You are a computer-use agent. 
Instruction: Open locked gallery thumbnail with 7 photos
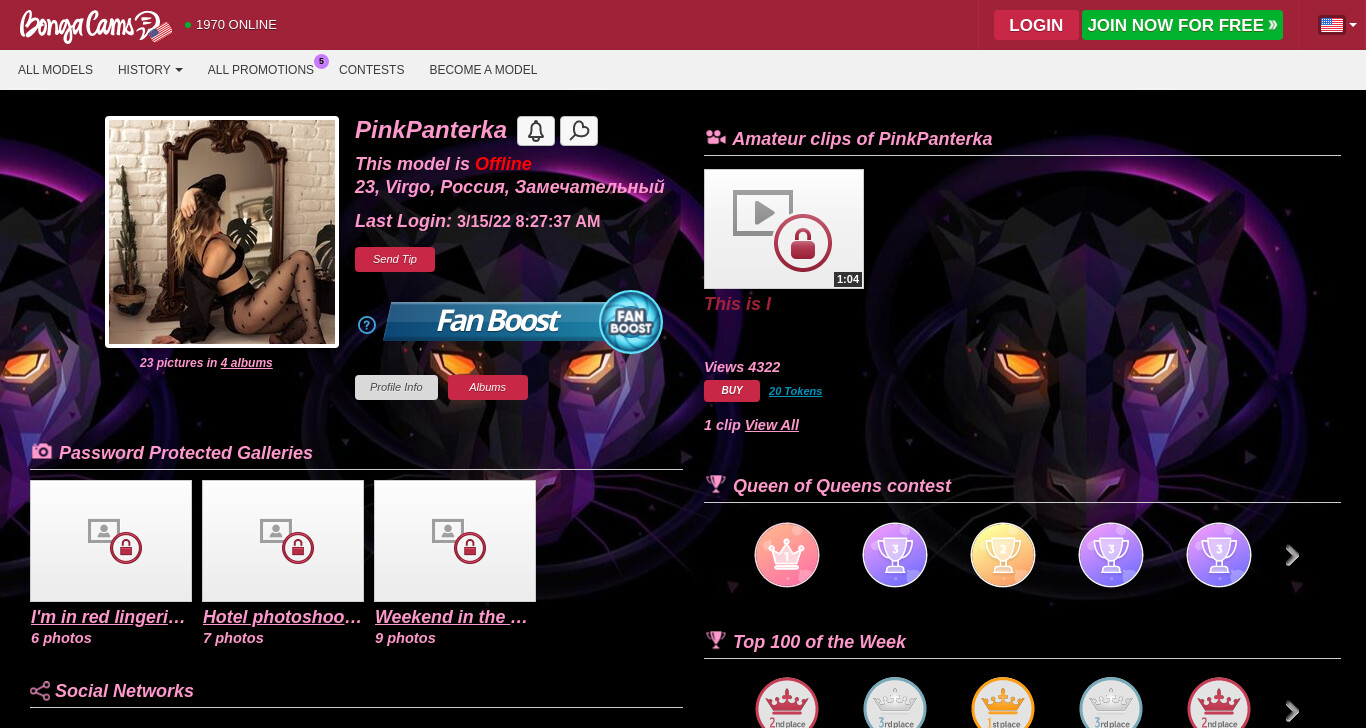tap(283, 541)
